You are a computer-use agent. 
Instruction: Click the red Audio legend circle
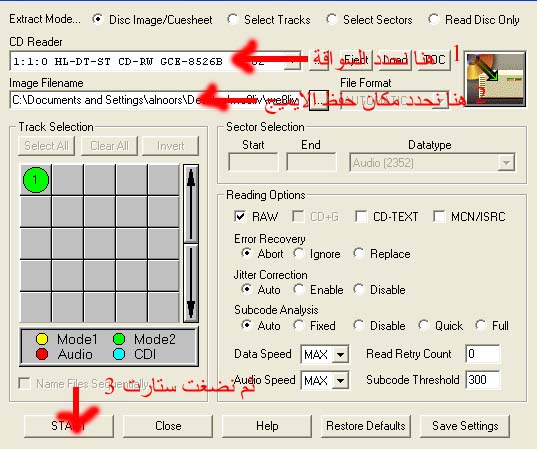click(42, 354)
